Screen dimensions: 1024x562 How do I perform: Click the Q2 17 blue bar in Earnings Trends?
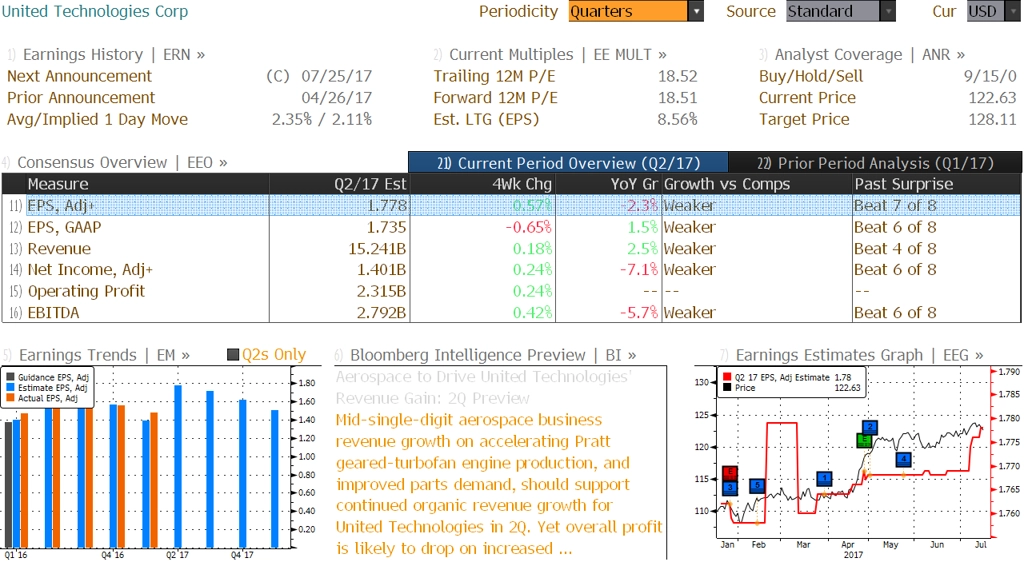tap(178, 466)
